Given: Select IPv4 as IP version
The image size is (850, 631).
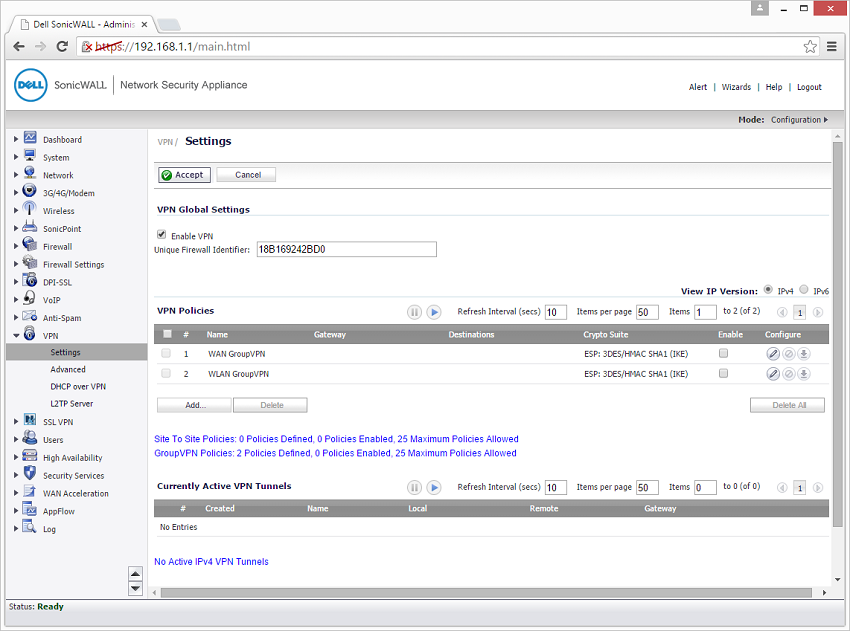Looking at the screenshot, I should [x=768, y=289].
